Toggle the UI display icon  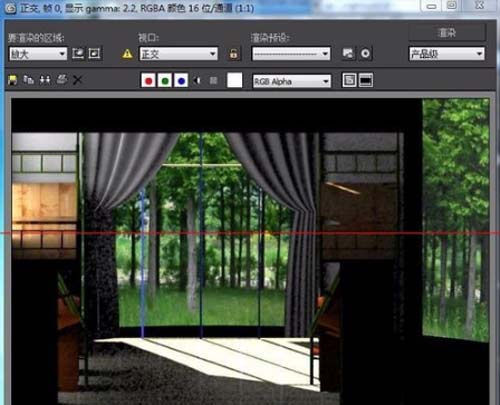click(x=366, y=80)
